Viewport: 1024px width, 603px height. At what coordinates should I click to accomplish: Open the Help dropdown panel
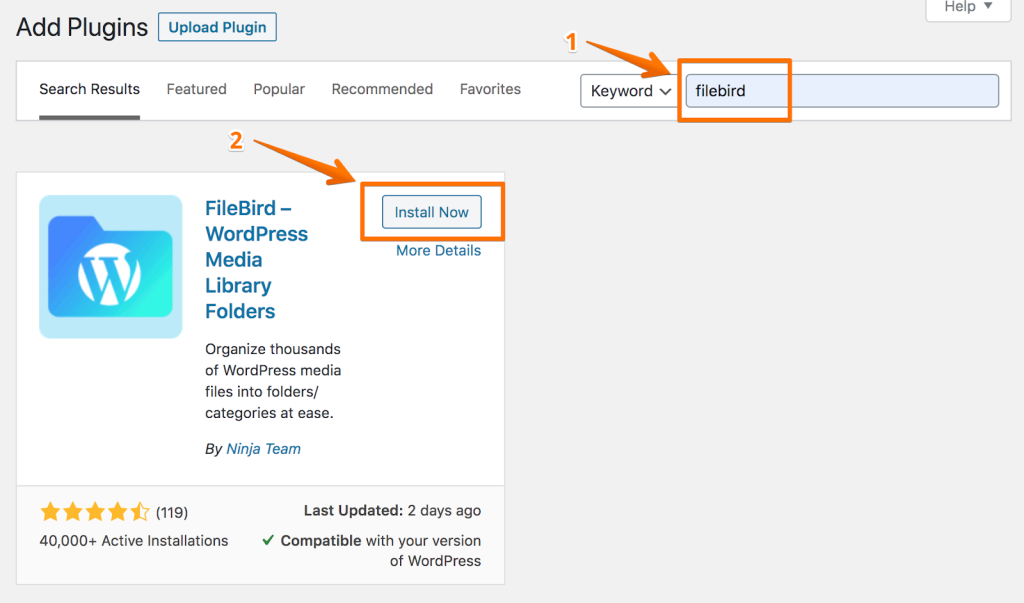(x=968, y=8)
